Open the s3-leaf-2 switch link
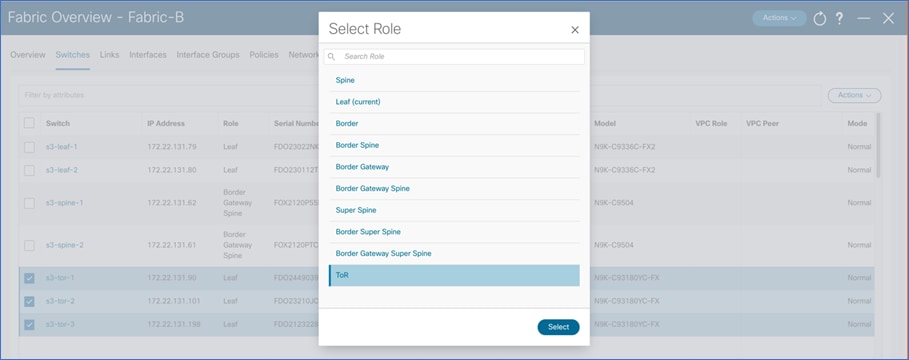Screen dimensions: 909x360 click(61, 170)
